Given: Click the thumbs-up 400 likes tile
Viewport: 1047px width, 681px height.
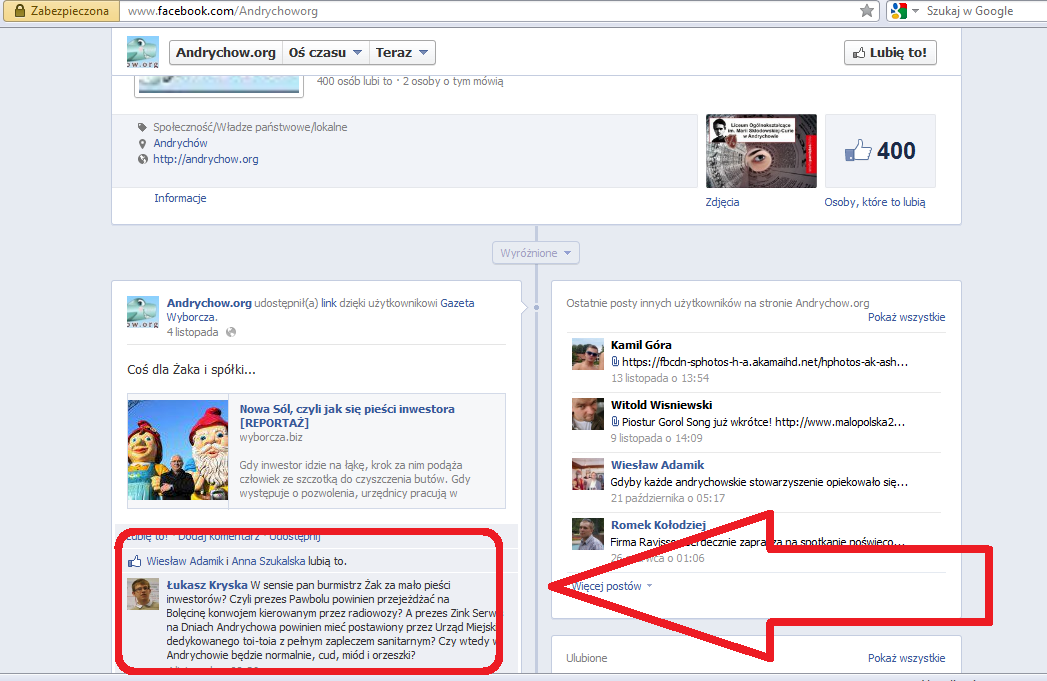Looking at the screenshot, I should (x=880, y=151).
